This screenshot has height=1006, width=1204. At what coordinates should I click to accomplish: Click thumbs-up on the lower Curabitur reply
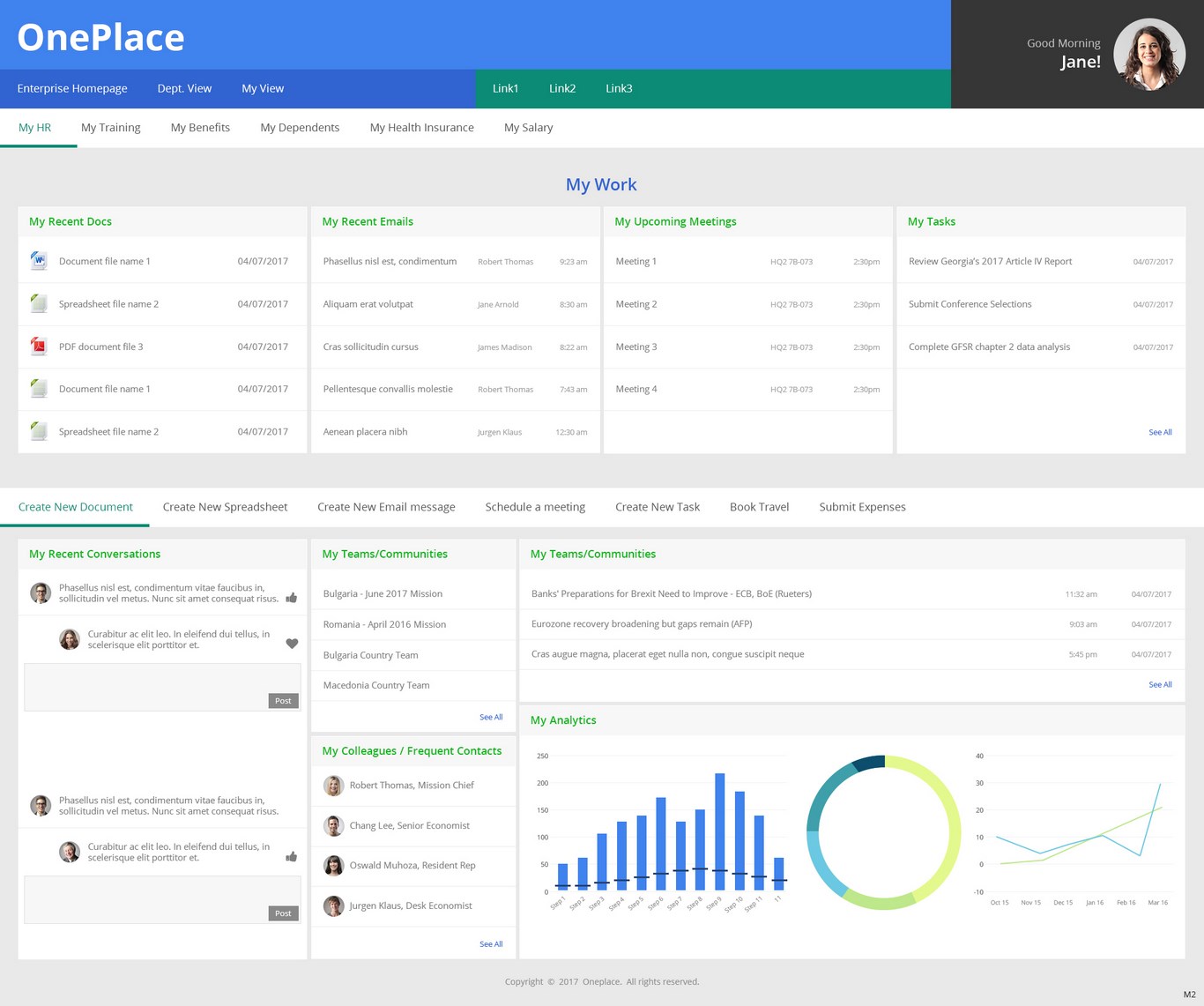292,856
